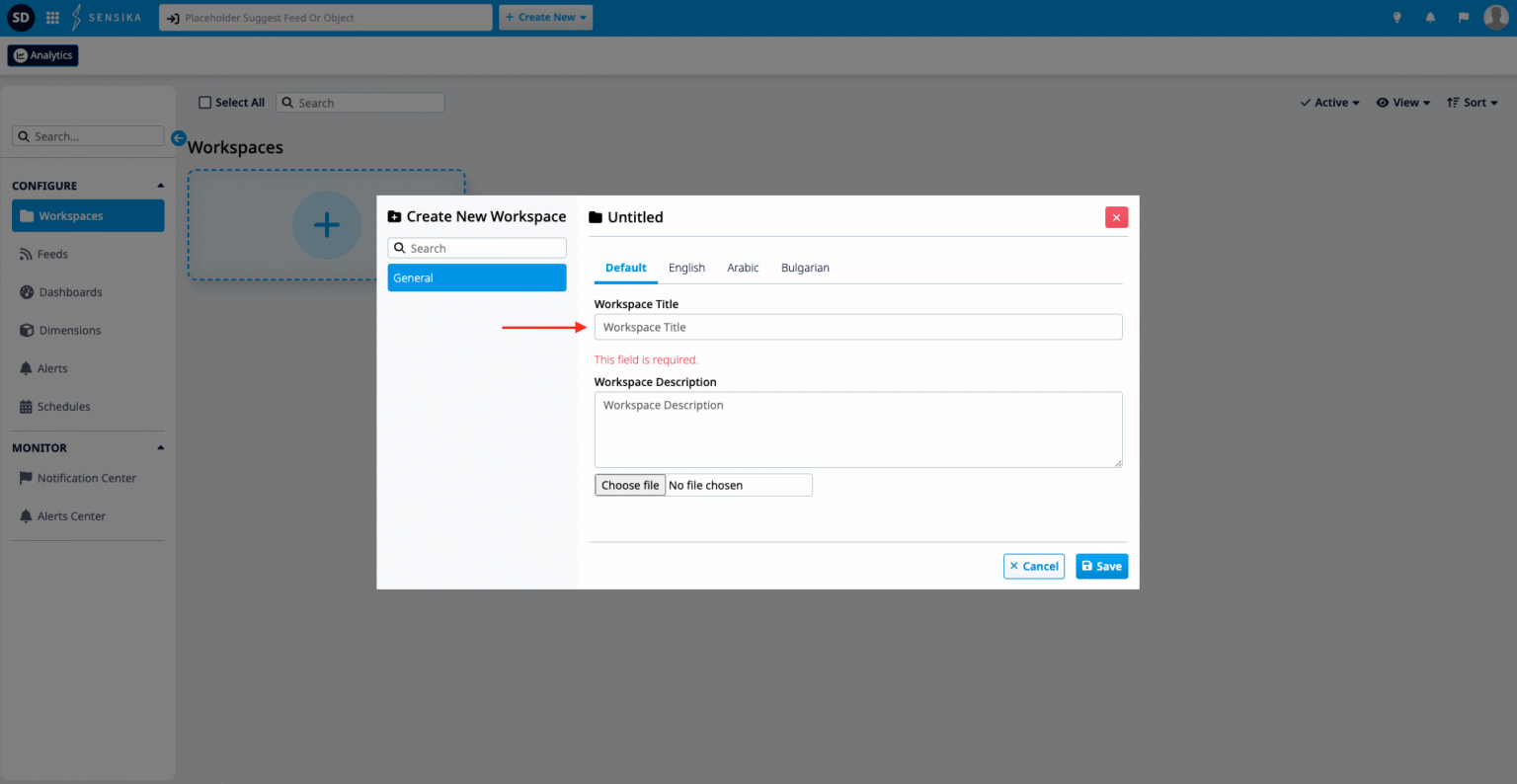The image size is (1517, 784).
Task: Open the View dropdown
Action: (x=1403, y=103)
